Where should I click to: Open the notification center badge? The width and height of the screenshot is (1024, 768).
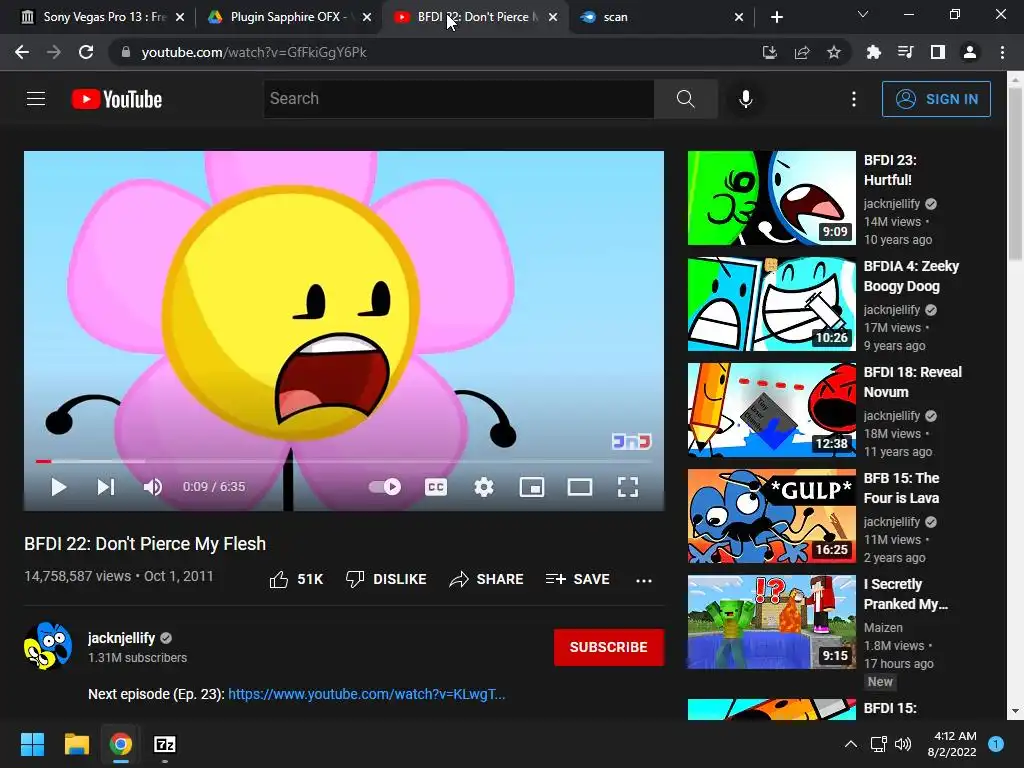coord(996,744)
